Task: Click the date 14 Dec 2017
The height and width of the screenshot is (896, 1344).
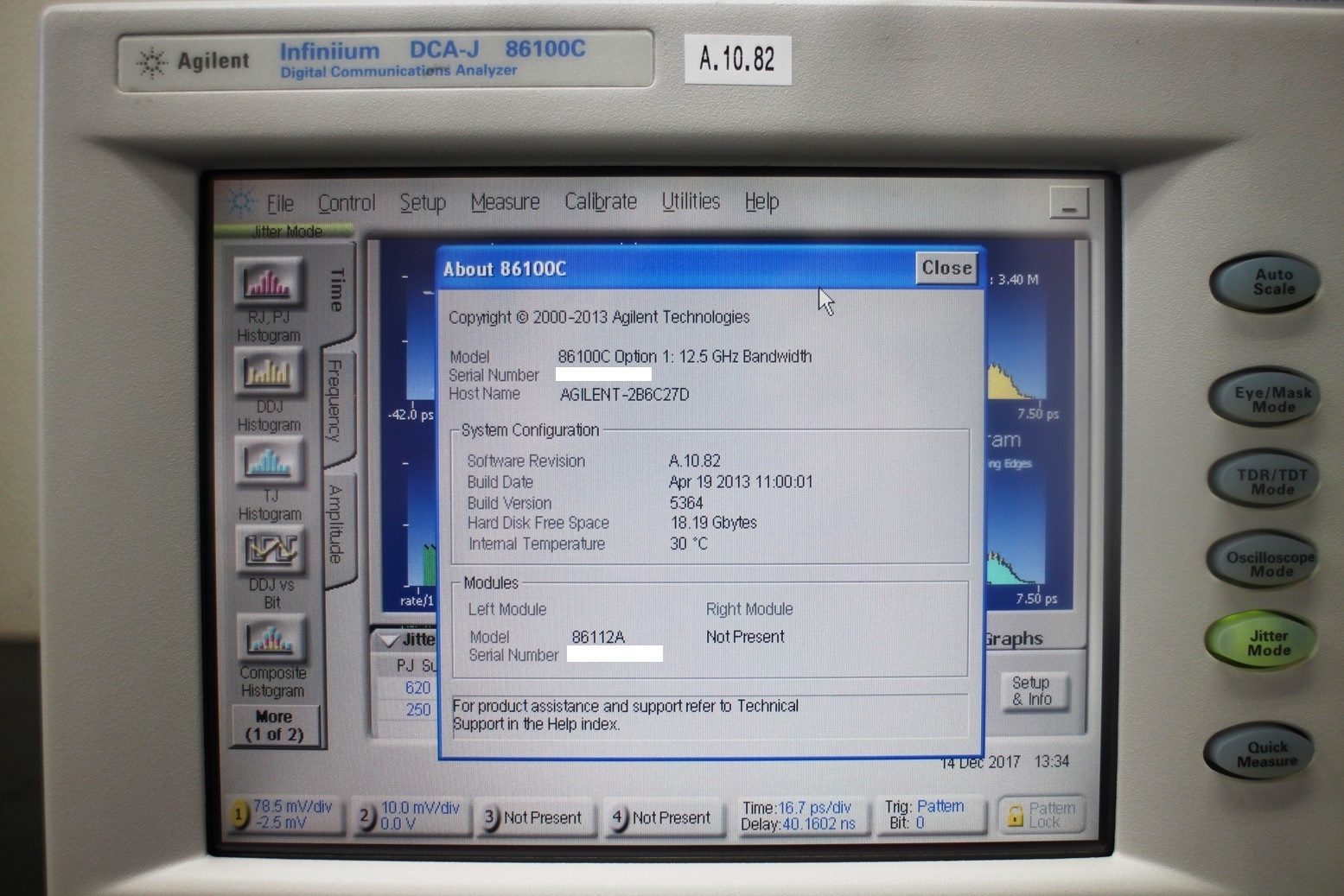Action: (980, 763)
